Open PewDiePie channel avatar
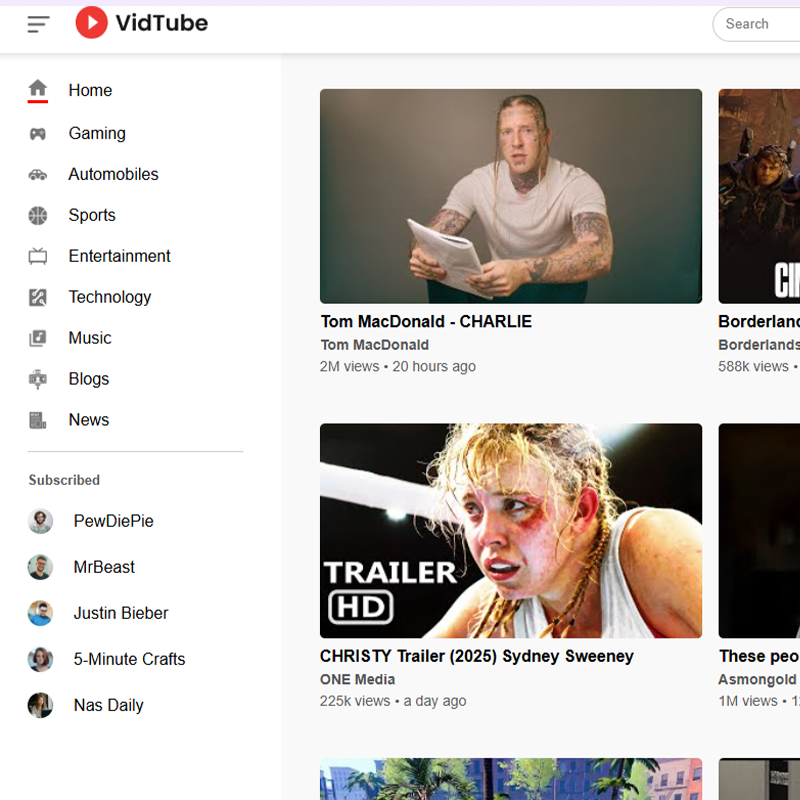The height and width of the screenshot is (800, 800). click(x=40, y=521)
